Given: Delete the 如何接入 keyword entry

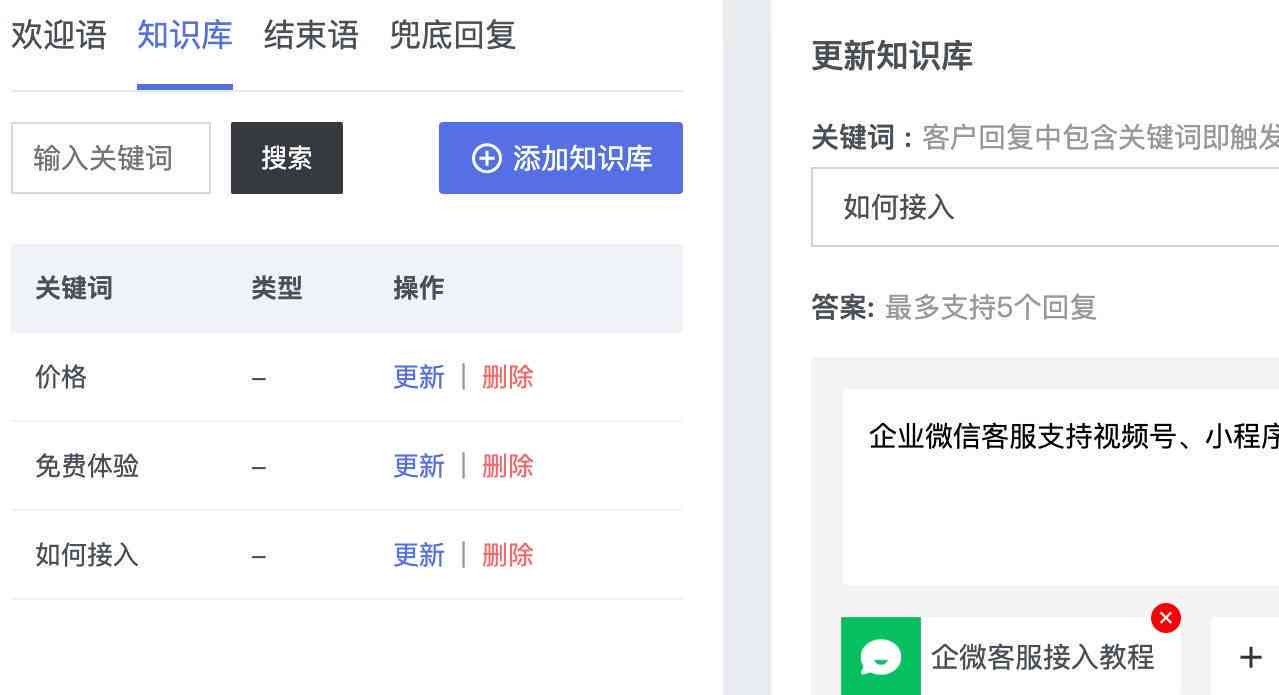Looking at the screenshot, I should click(x=508, y=555).
